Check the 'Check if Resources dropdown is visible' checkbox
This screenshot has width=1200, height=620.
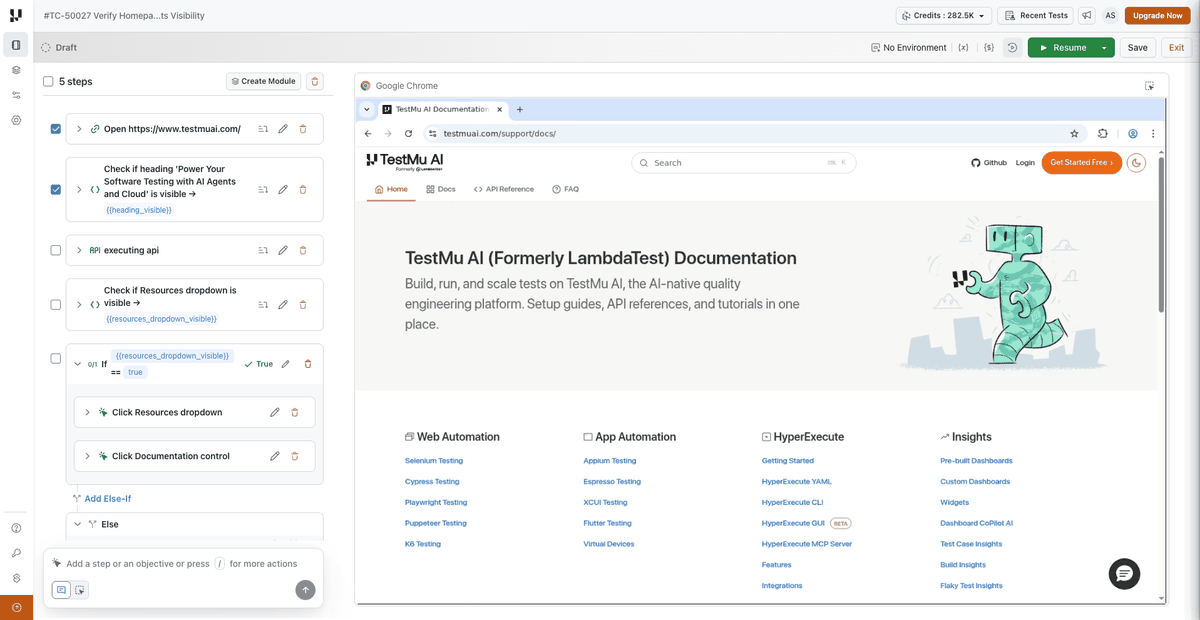coord(56,304)
